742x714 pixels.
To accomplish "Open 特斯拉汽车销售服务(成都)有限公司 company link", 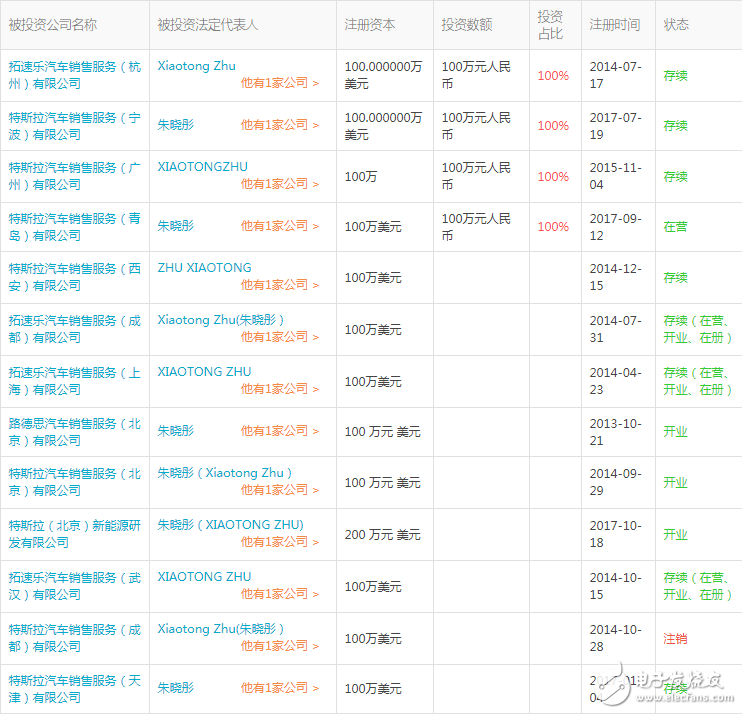I will point(75,638).
